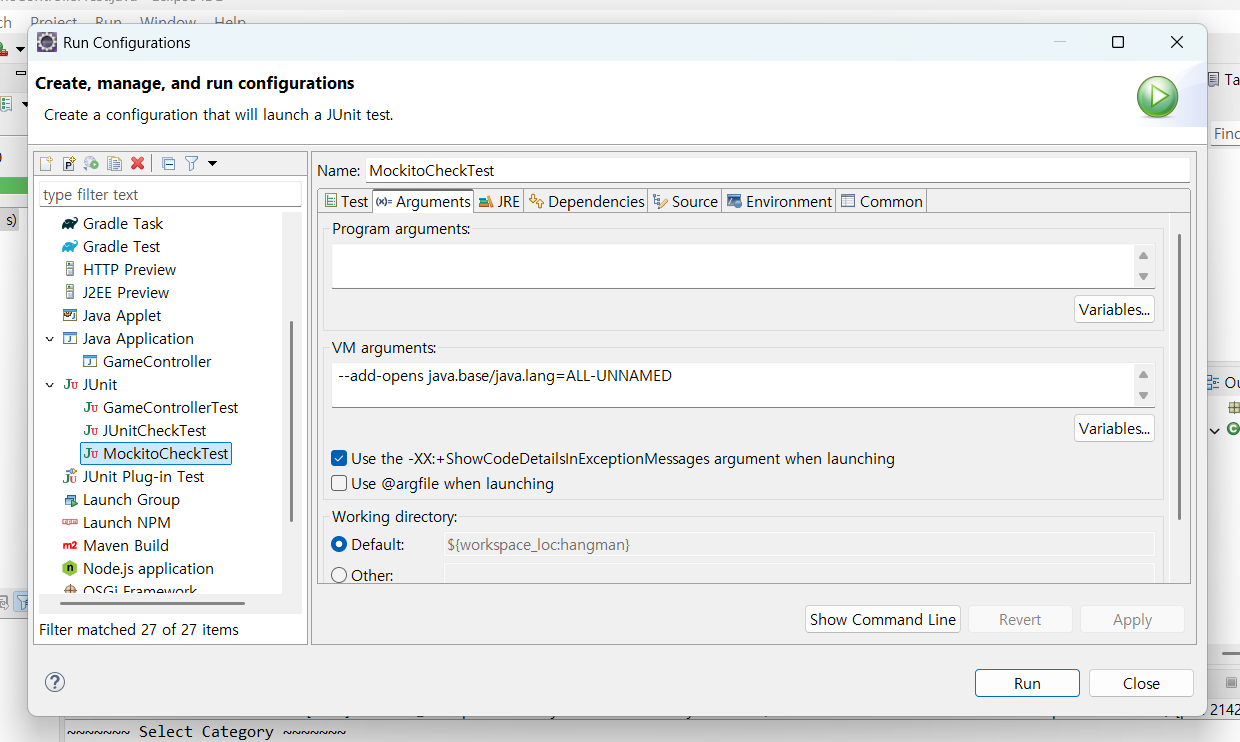Select Other working directory radio
Screen dimensions: 1240x742
click(339, 575)
